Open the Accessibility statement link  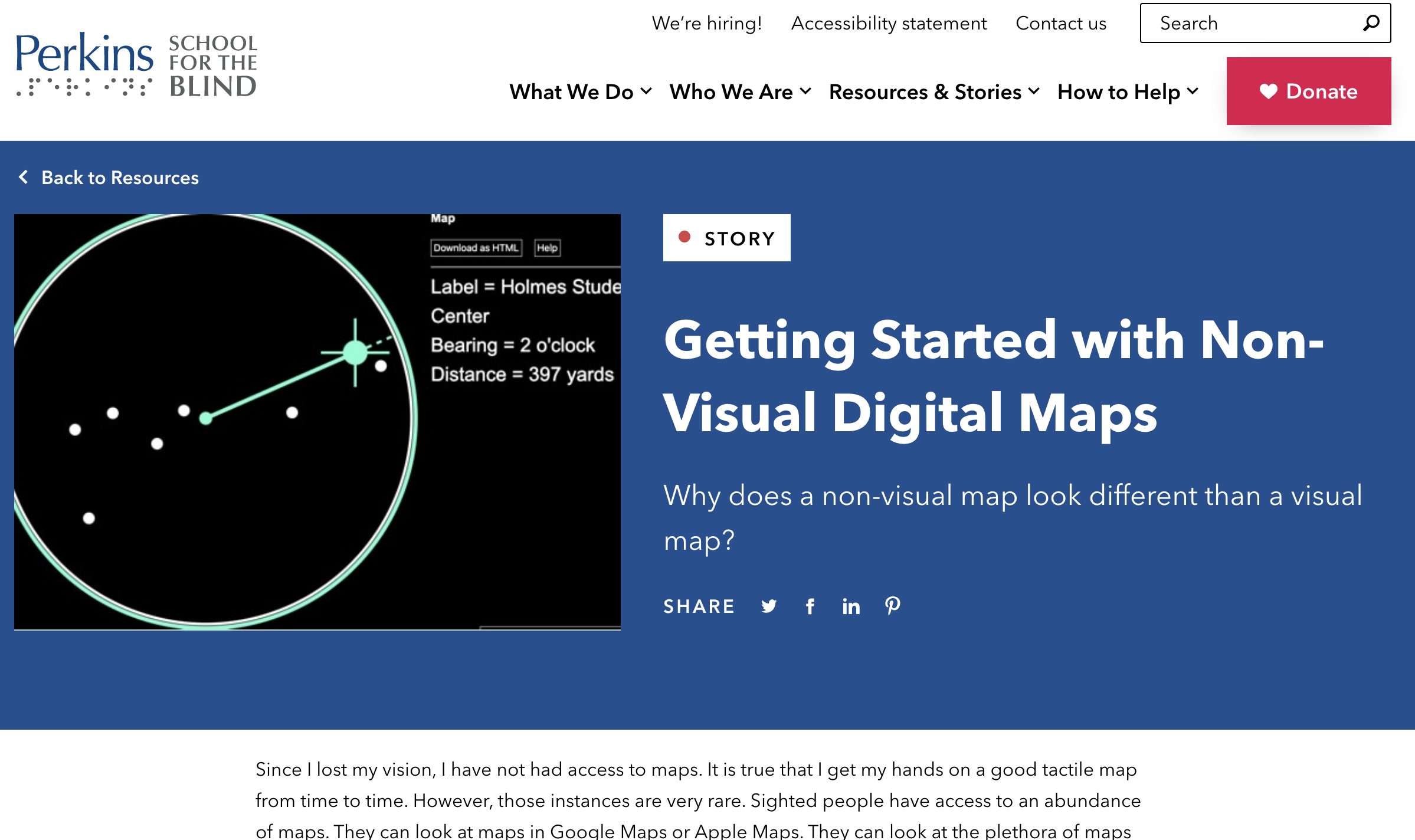[x=889, y=23]
